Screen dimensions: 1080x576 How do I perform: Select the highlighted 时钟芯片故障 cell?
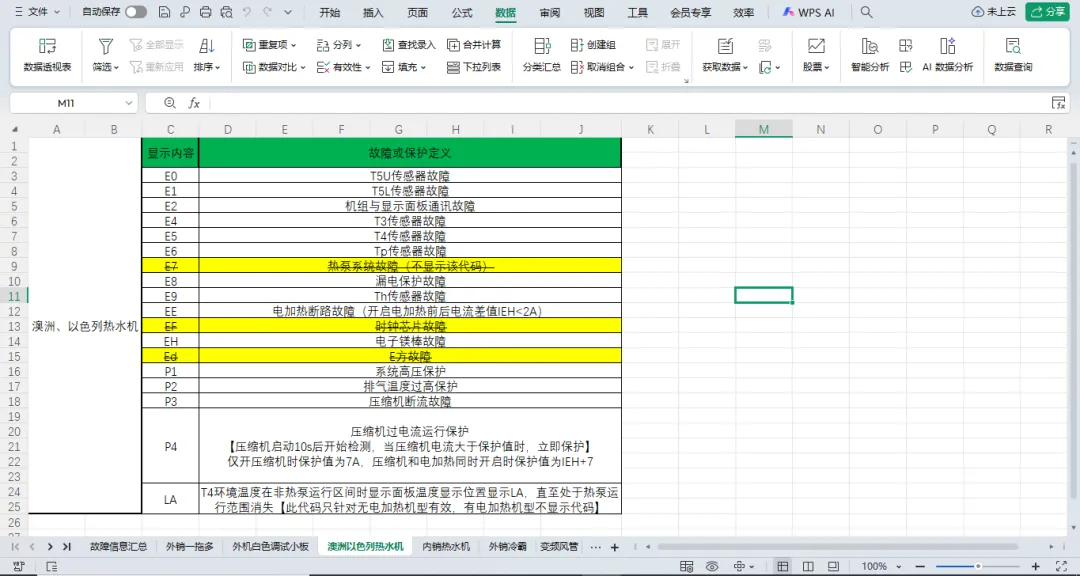(410, 326)
